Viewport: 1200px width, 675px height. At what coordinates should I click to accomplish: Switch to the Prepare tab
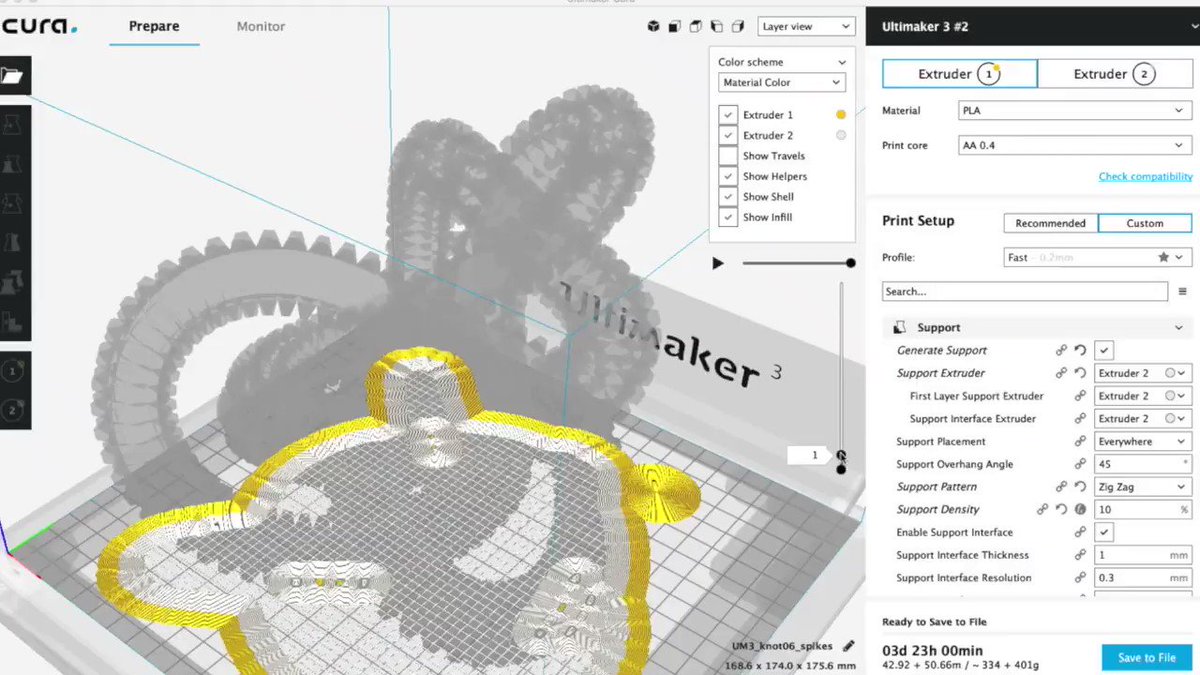(154, 27)
